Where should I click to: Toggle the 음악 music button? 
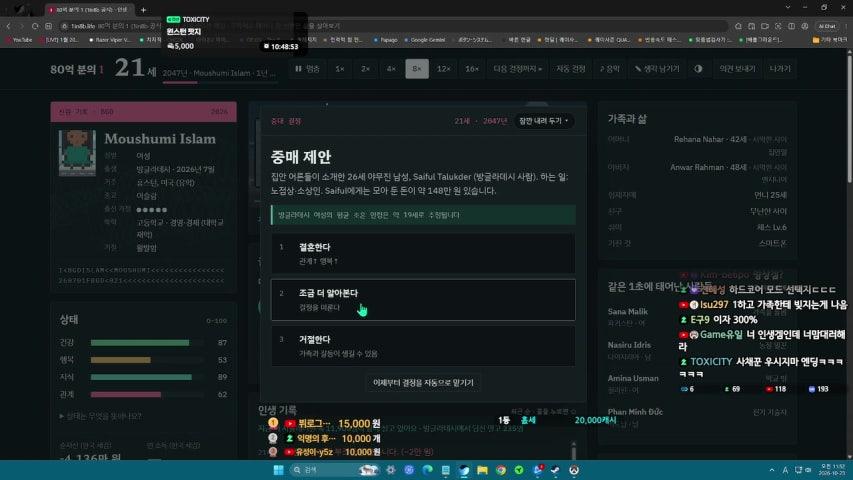610,69
